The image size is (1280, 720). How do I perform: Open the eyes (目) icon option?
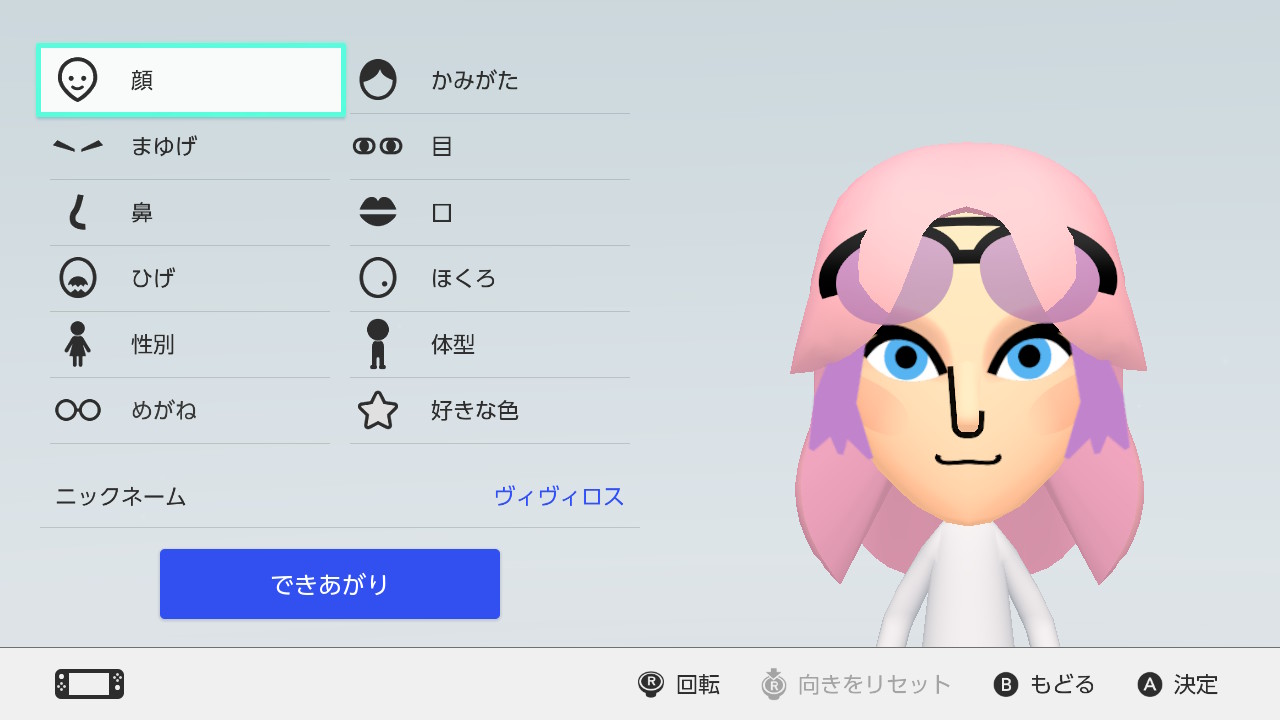tap(378, 146)
